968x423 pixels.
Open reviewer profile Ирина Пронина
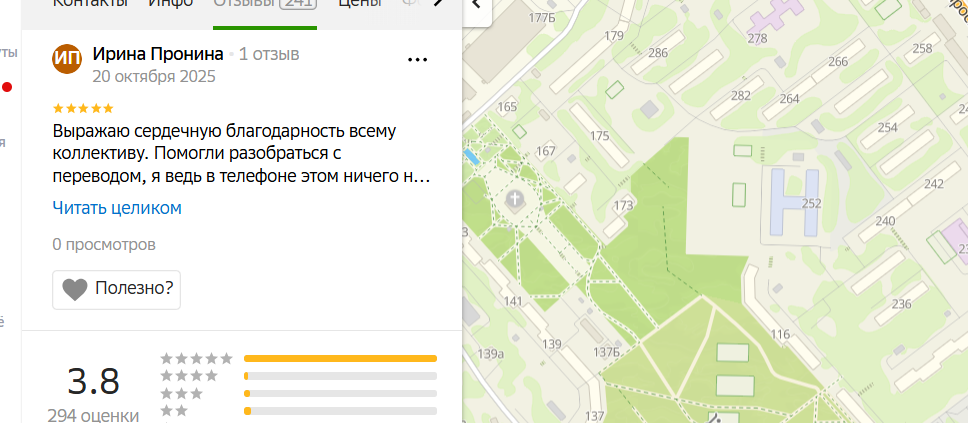click(158, 54)
